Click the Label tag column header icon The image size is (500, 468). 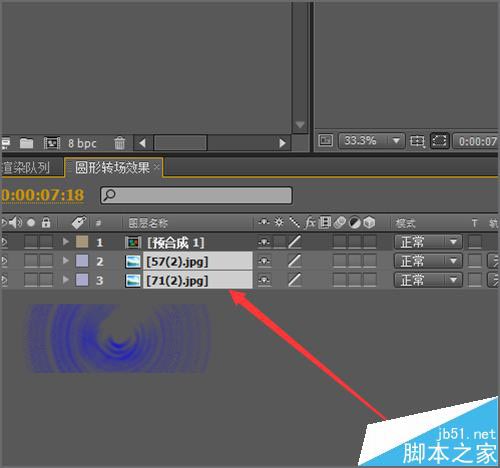[79, 223]
